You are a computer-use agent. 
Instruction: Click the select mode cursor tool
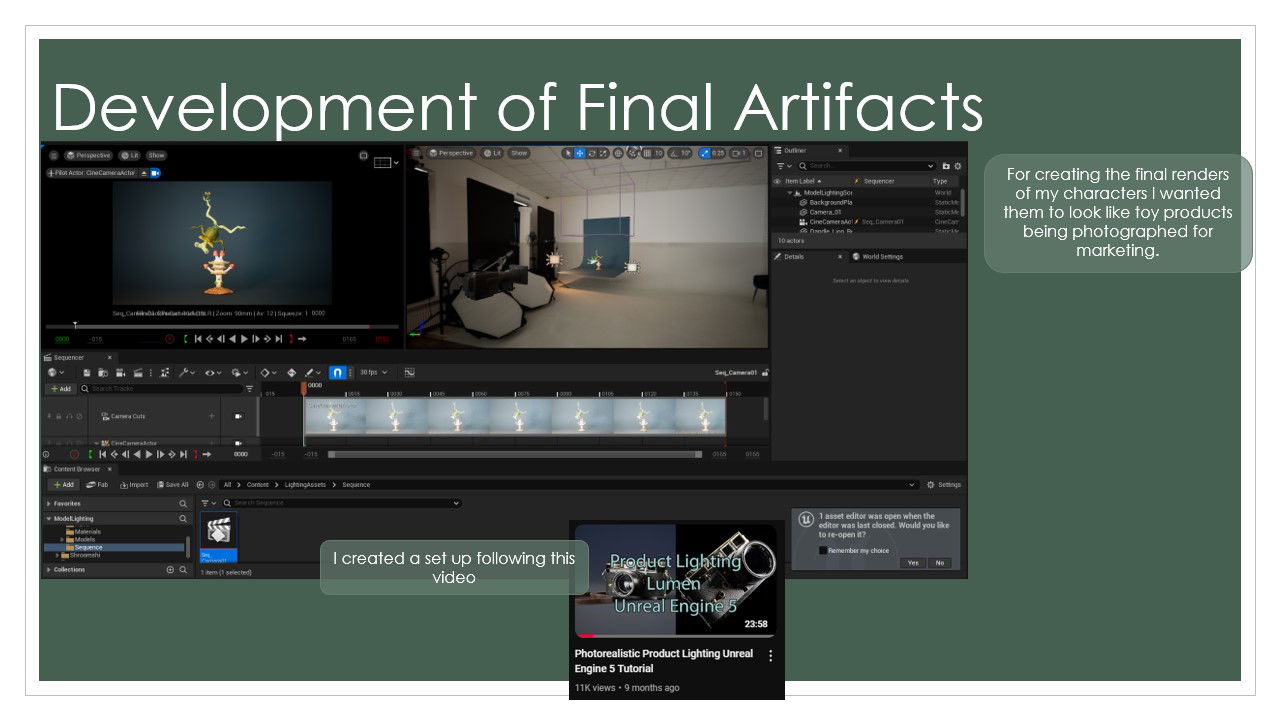[567, 153]
